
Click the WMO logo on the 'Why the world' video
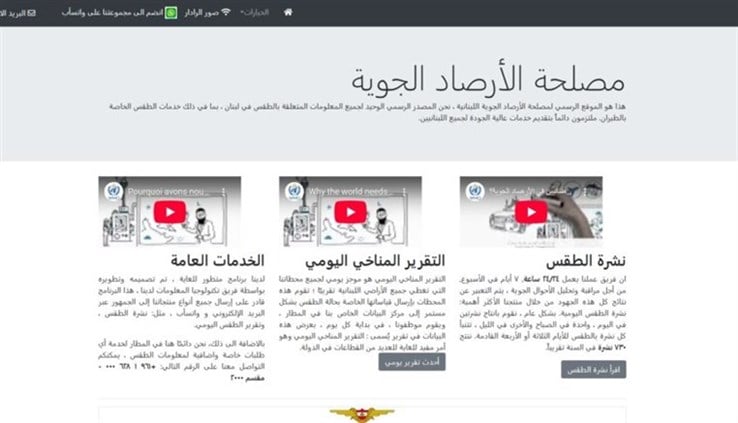(x=293, y=190)
